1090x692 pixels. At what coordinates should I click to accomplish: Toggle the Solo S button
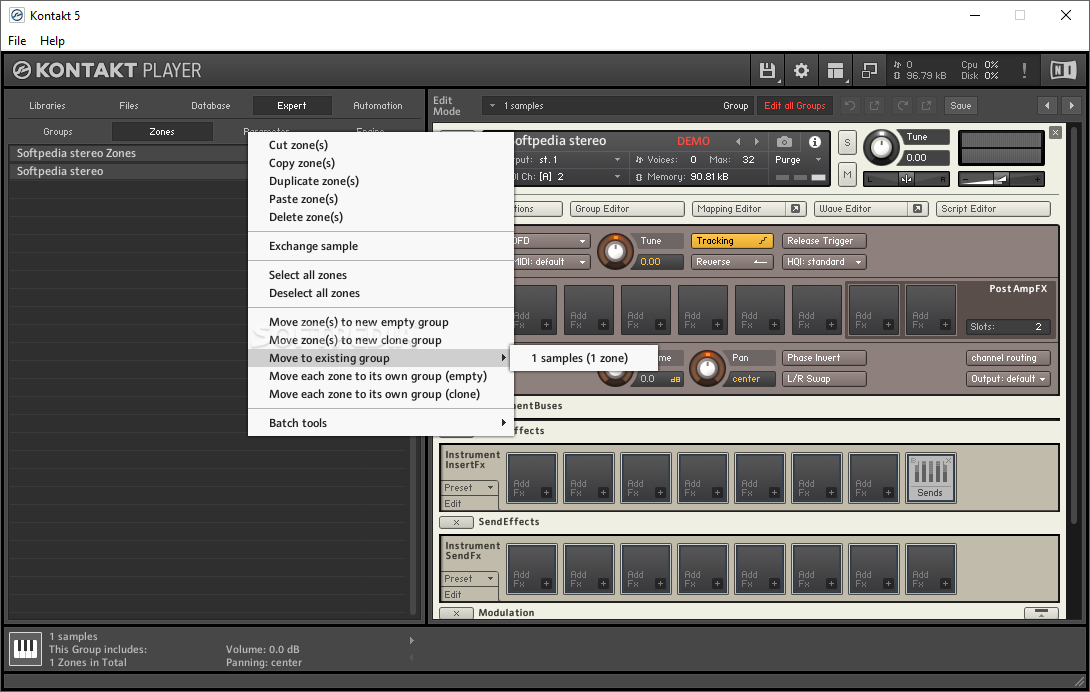[x=847, y=143]
